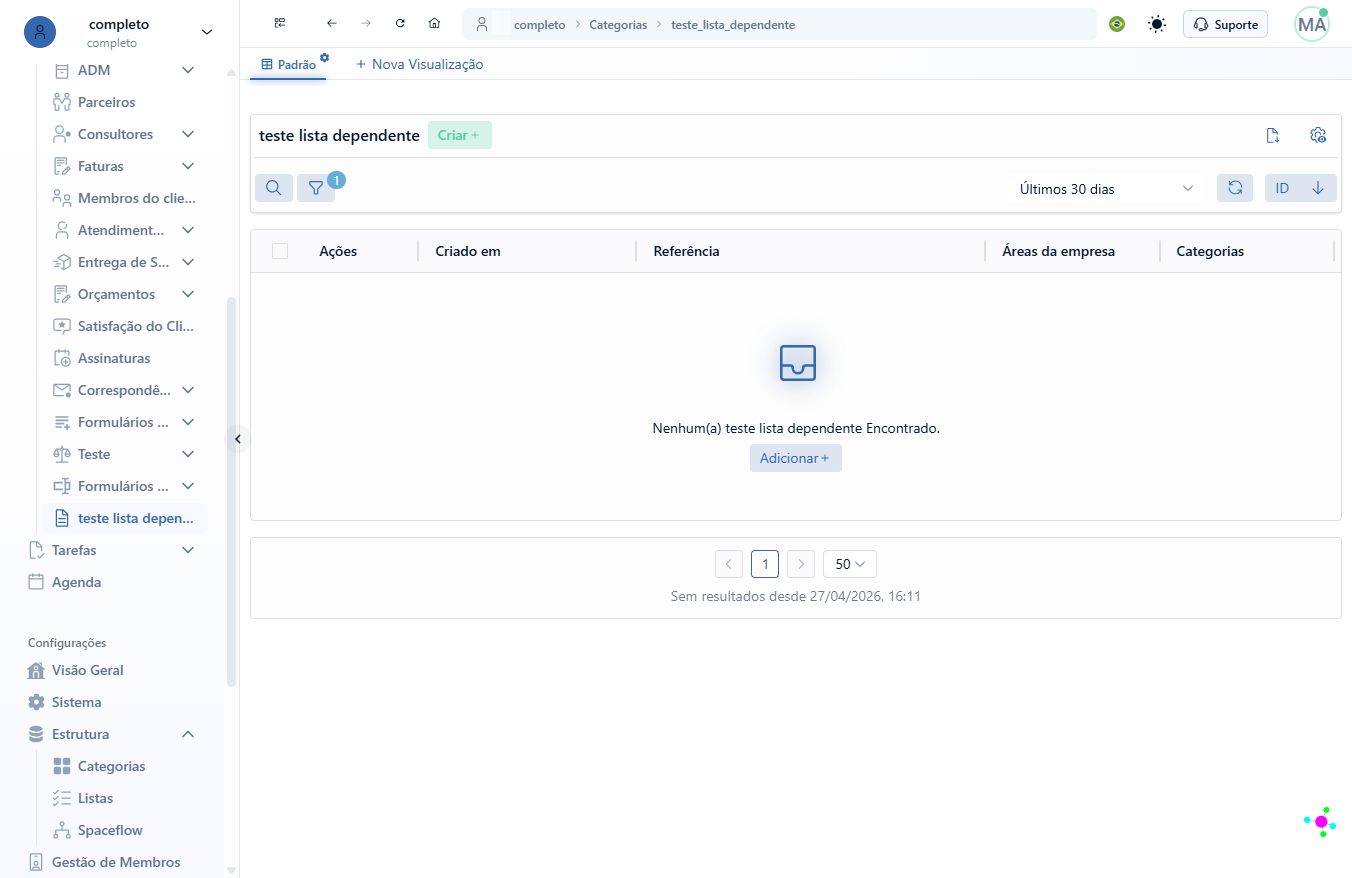The width and height of the screenshot is (1352, 878).
Task: Open Categorias under Estrutura
Action: pyautogui.click(x=111, y=766)
